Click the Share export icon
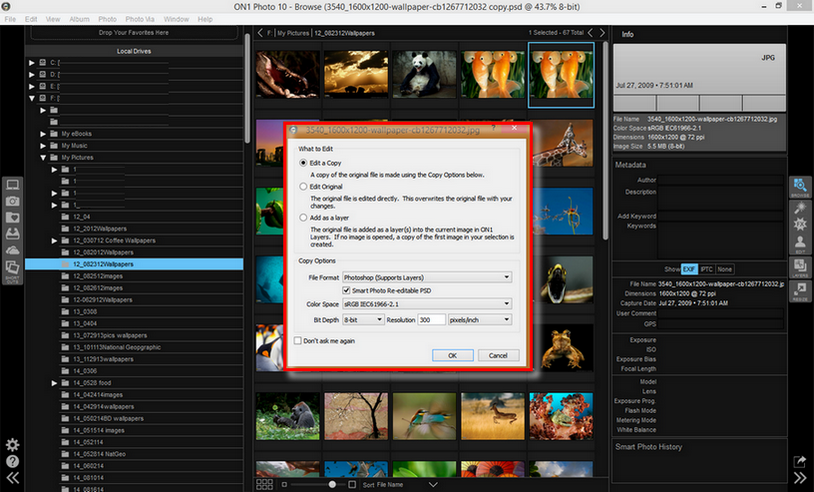Image resolution: width=814 pixels, height=492 pixels. pyautogui.click(x=800, y=461)
